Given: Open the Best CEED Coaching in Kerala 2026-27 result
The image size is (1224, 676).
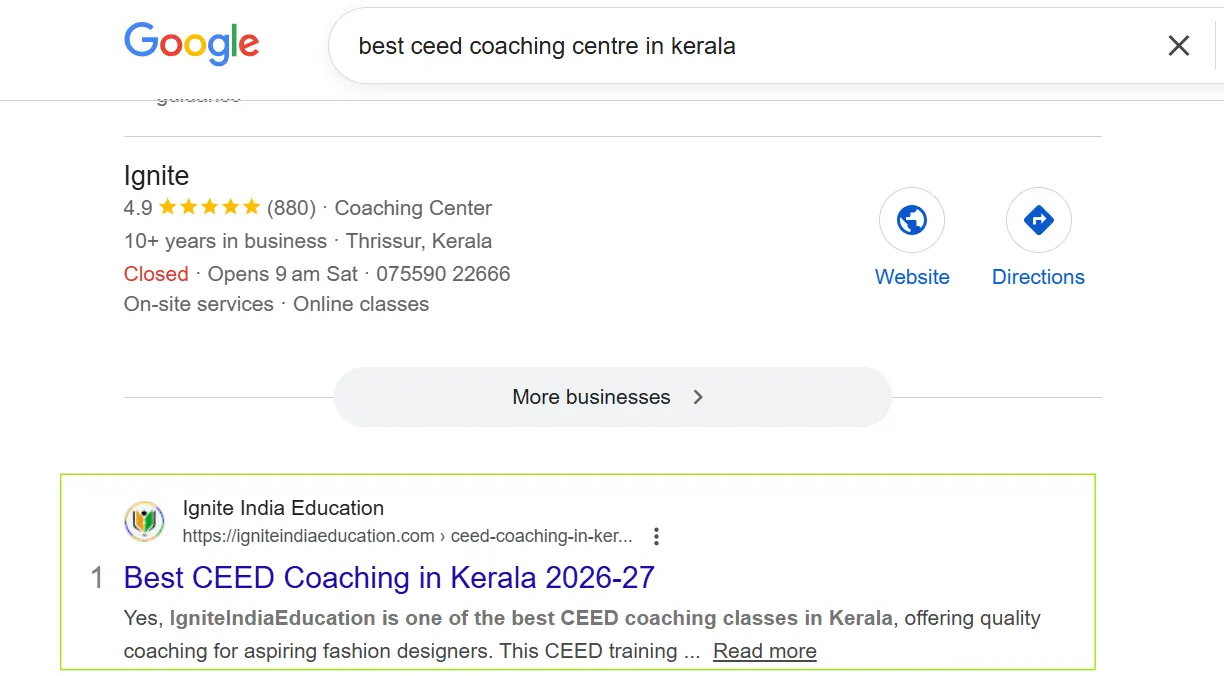Looking at the screenshot, I should pos(389,578).
